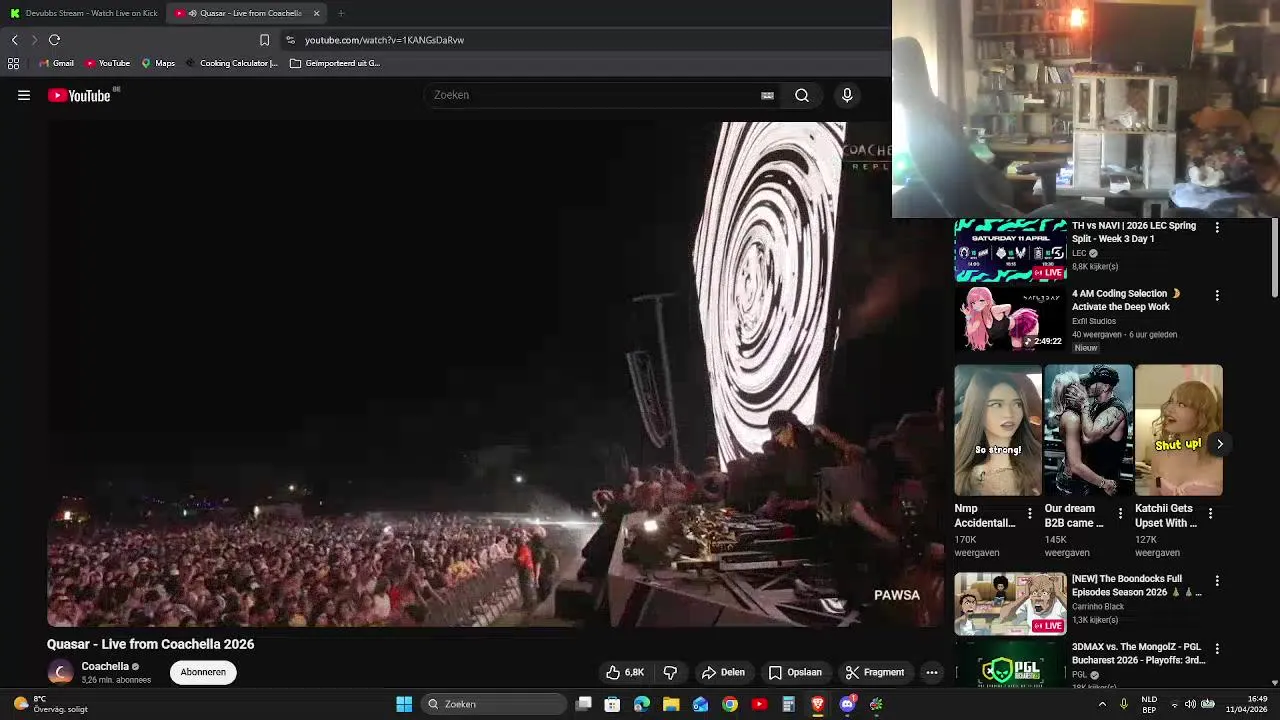Open the YouTube guide hamburger menu

point(24,95)
